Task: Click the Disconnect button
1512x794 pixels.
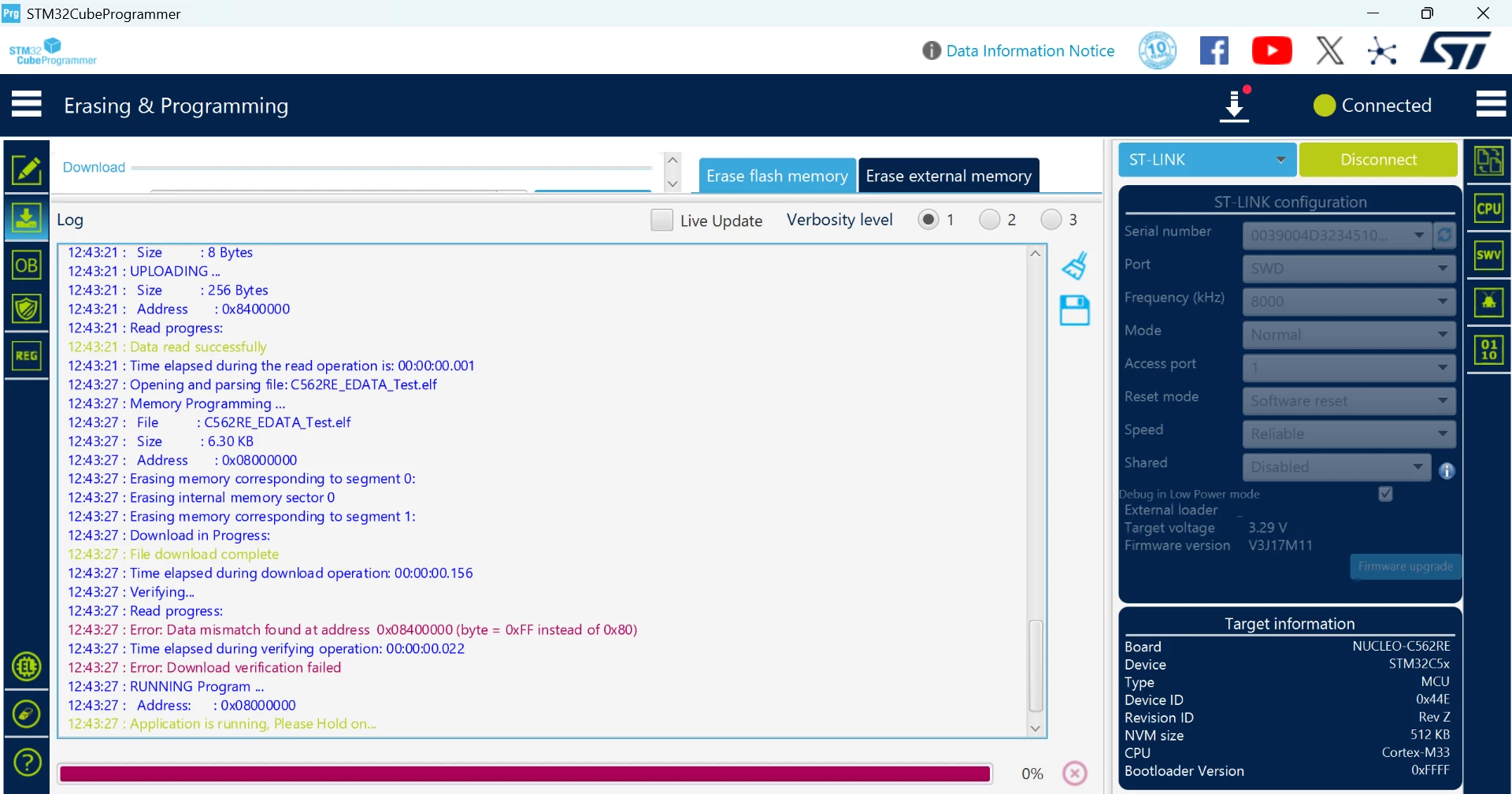Action: pos(1378,160)
